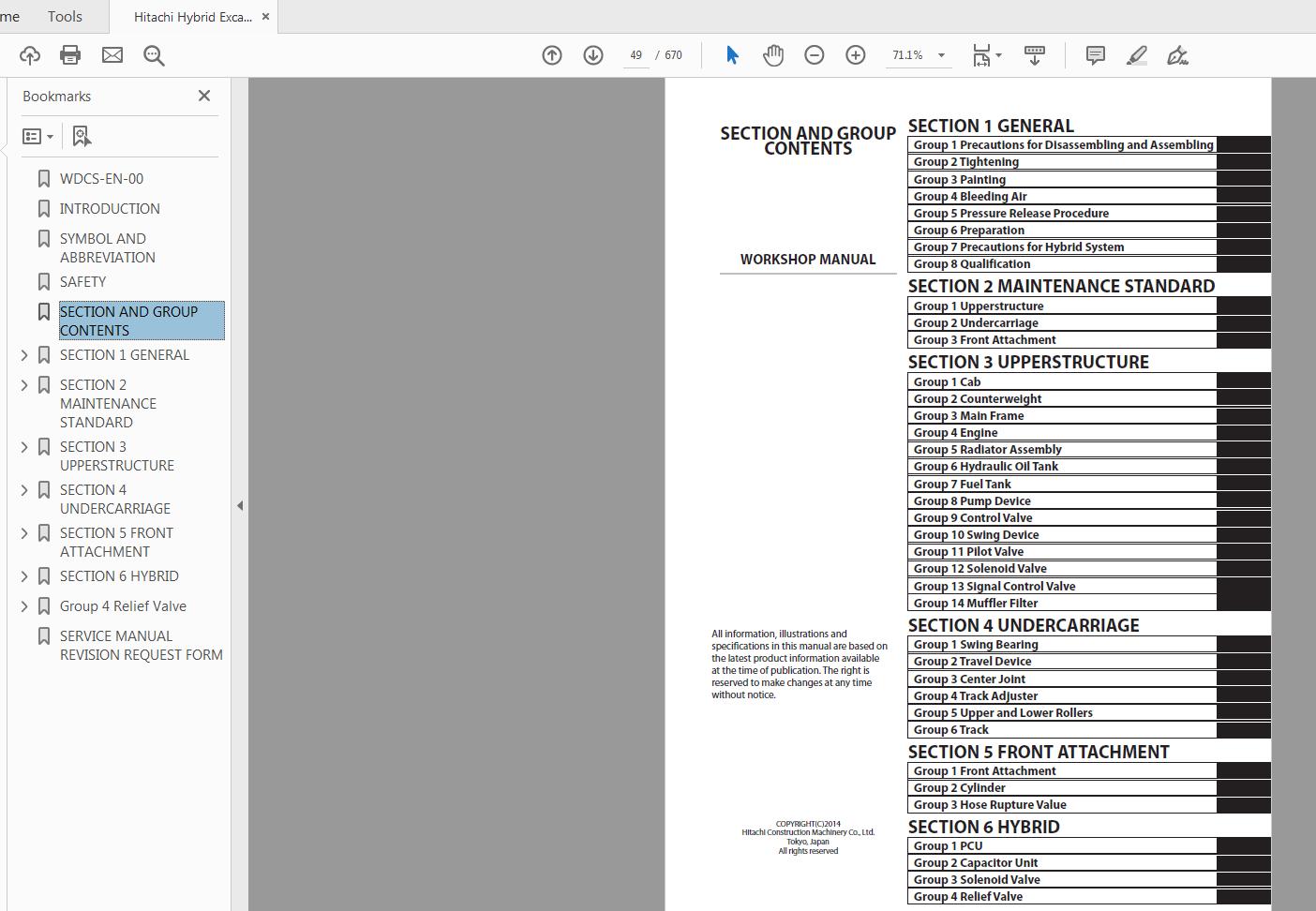The image size is (1316, 911).
Task: Click Group 4 Track Adjuster entry
Action: pyautogui.click(x=976, y=696)
